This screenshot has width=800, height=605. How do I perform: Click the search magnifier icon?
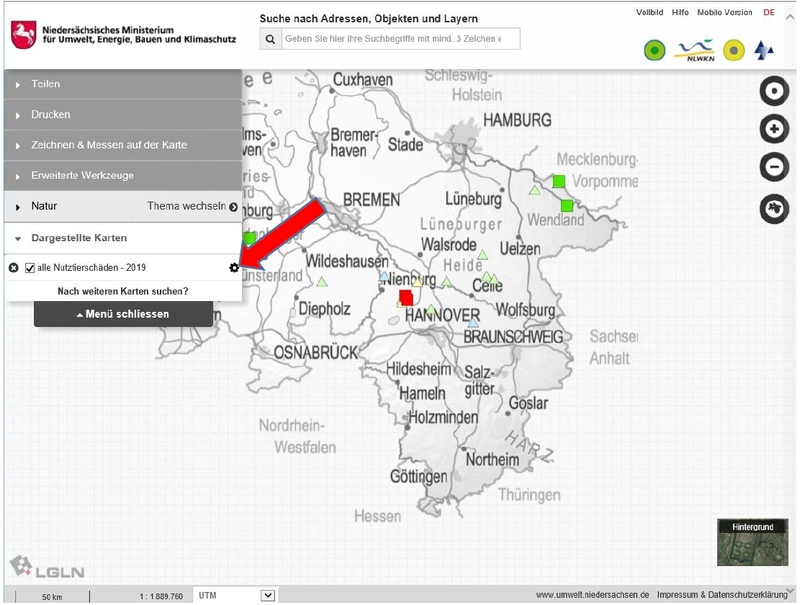click(270, 39)
